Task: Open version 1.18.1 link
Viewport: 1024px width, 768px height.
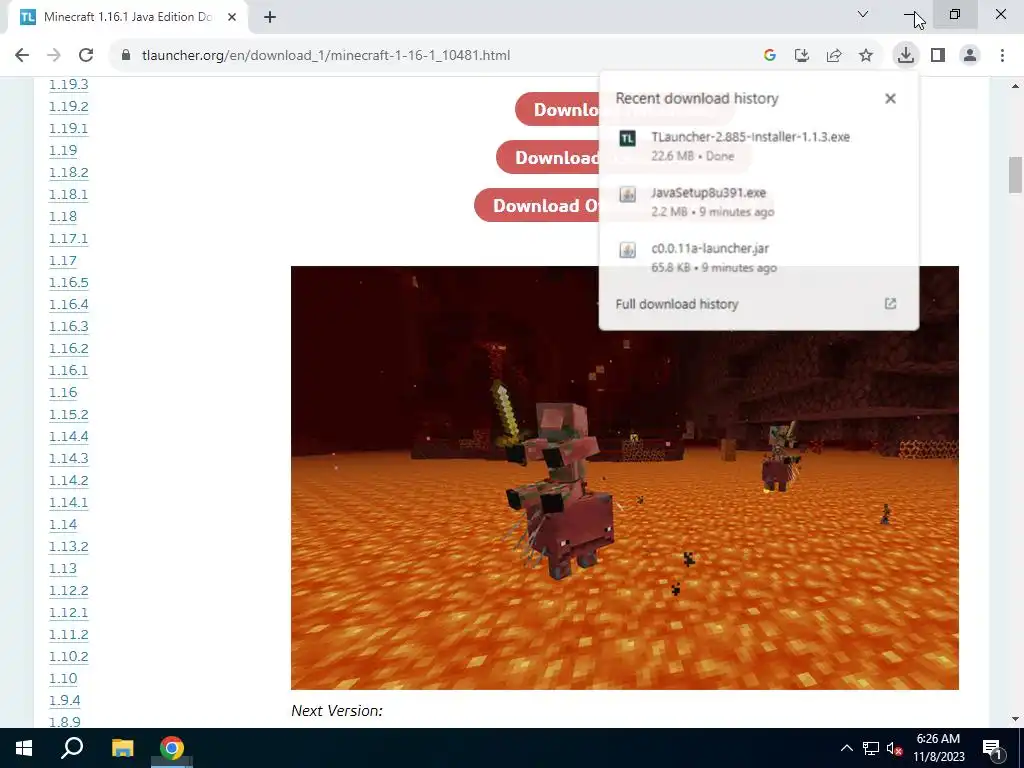Action: tap(69, 195)
